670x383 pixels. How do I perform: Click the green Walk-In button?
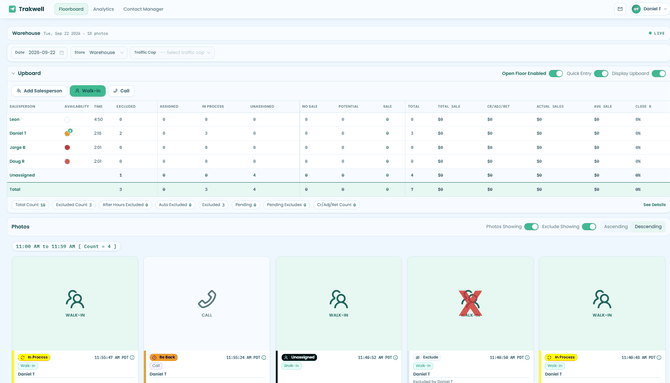tap(88, 91)
